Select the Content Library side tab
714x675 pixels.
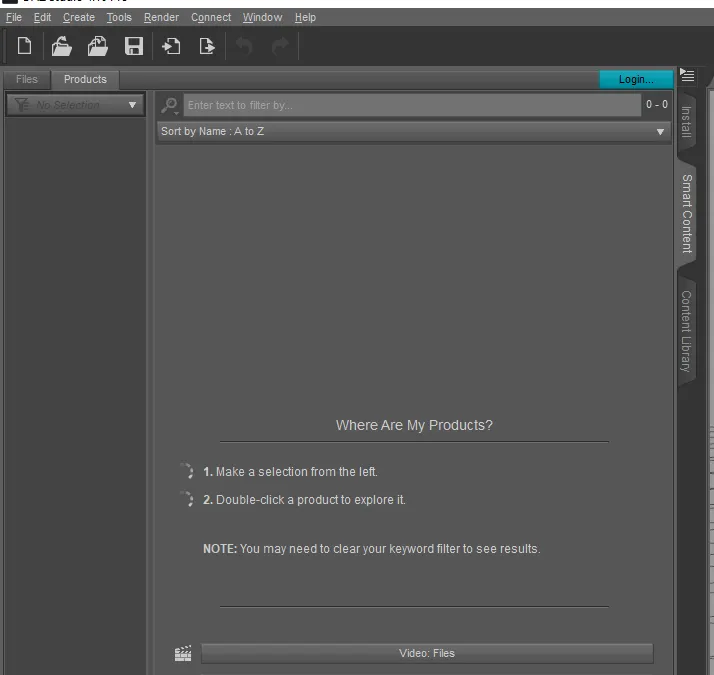686,331
